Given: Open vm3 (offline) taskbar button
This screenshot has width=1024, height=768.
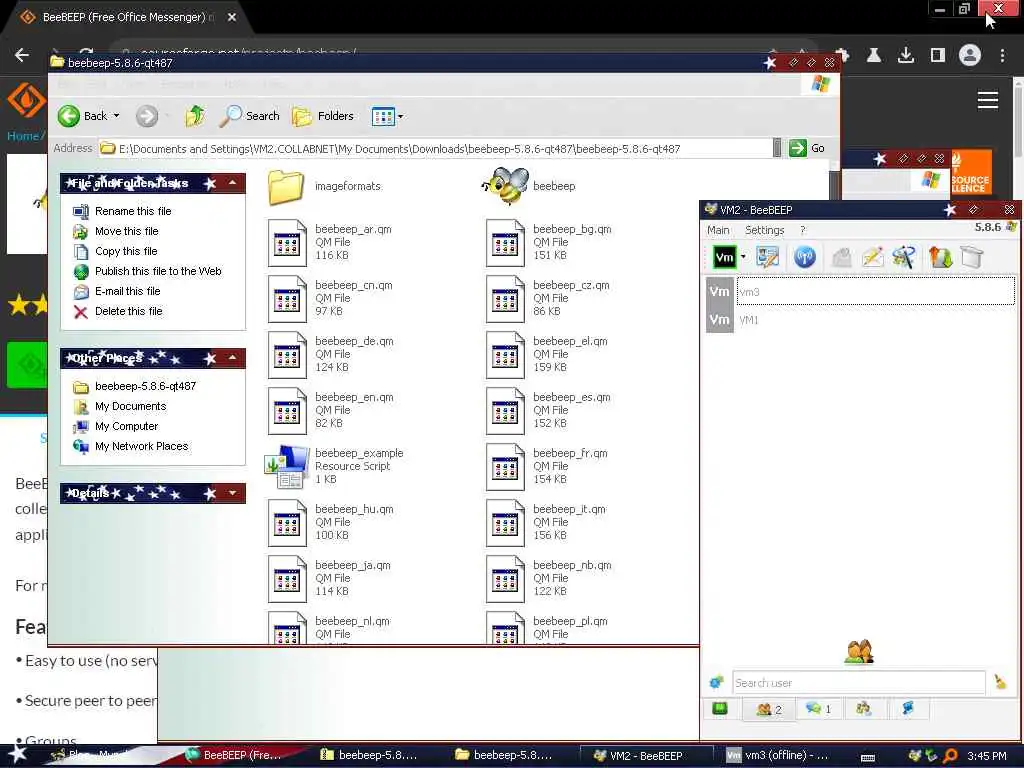Looking at the screenshot, I should point(778,755).
